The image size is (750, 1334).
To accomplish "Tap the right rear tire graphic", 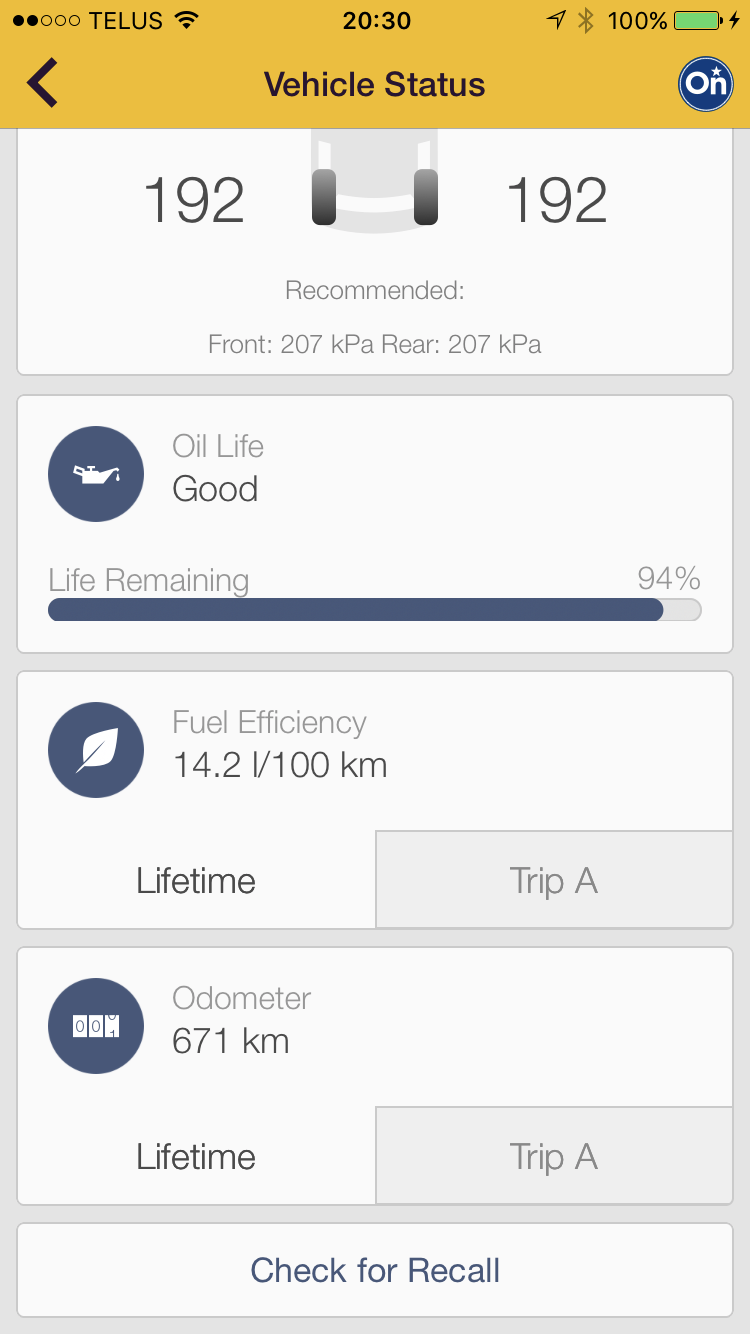I will tap(426, 197).
